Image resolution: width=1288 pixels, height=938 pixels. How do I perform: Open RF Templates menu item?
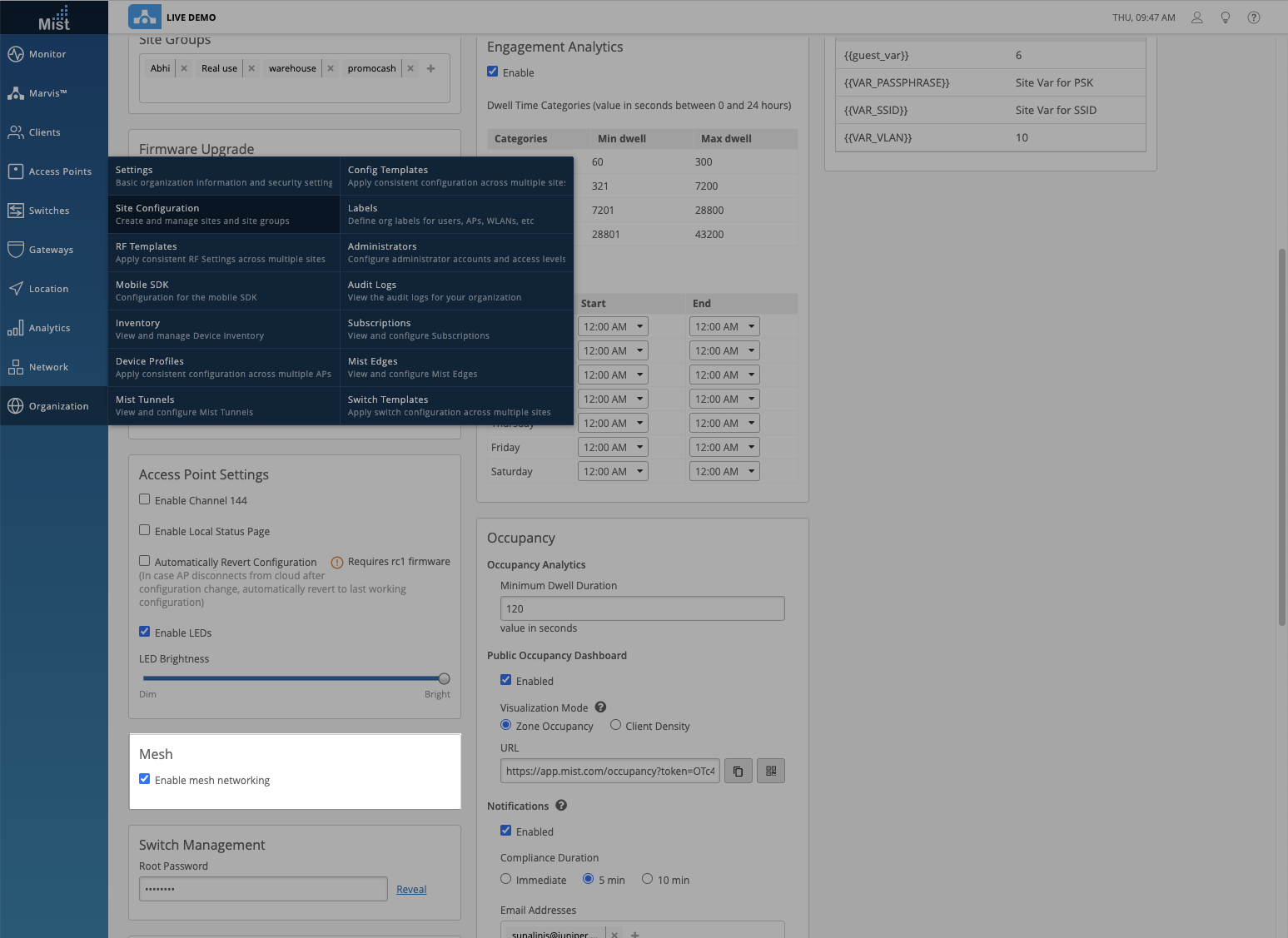coord(224,252)
